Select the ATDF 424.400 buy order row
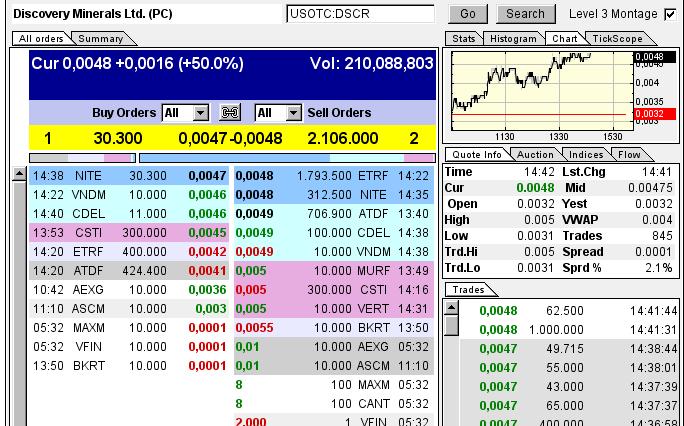This screenshot has width=684, height=426. coord(129,271)
